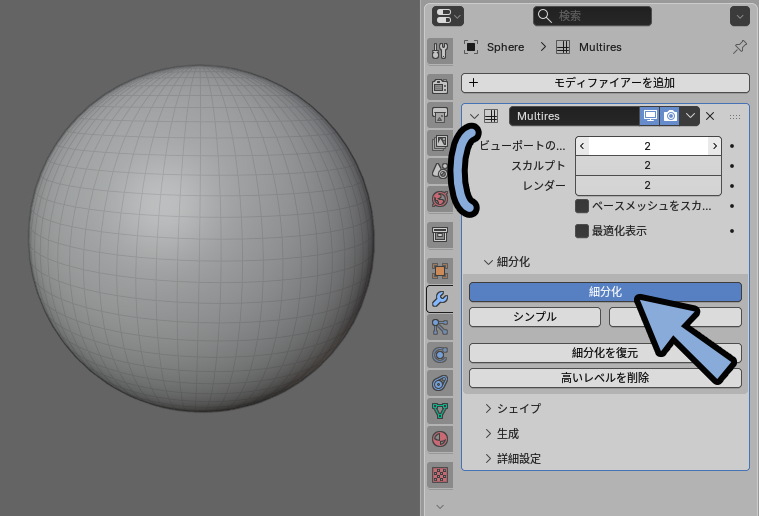Viewport: 759px width, 516px height.
Task: Open the editor type dropdown
Action: click(447, 16)
